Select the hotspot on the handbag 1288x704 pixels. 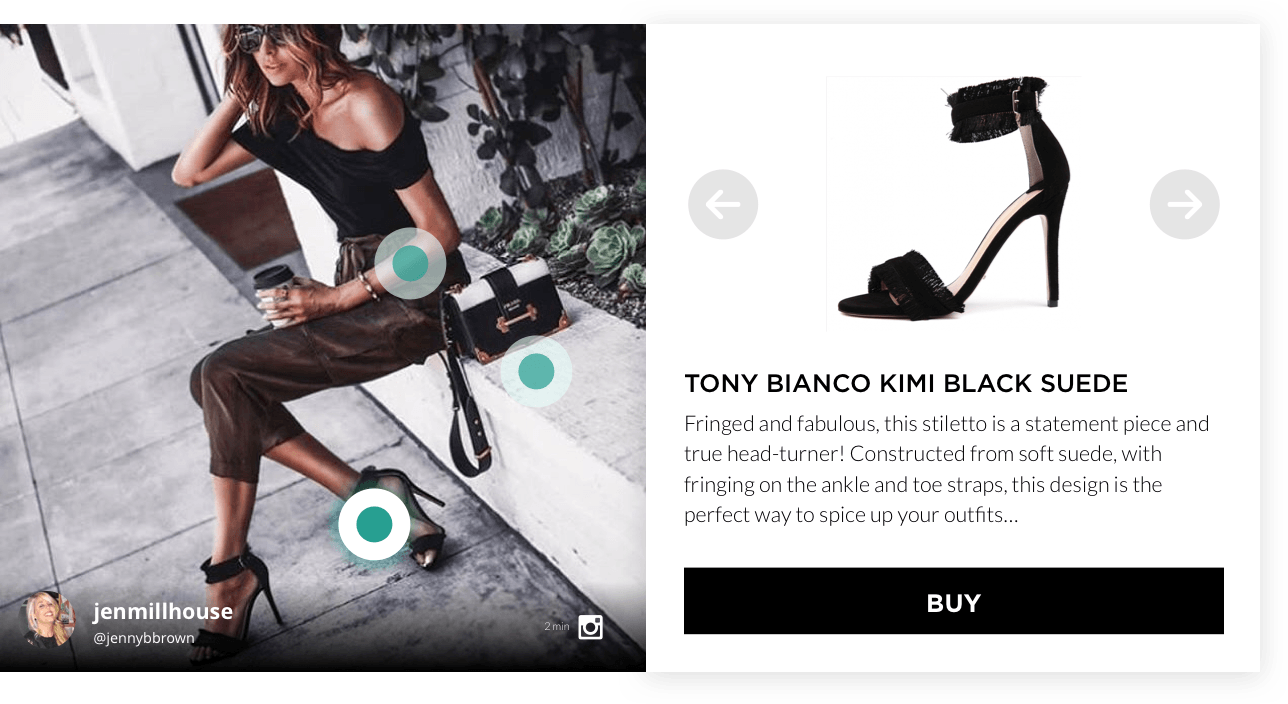[536, 371]
